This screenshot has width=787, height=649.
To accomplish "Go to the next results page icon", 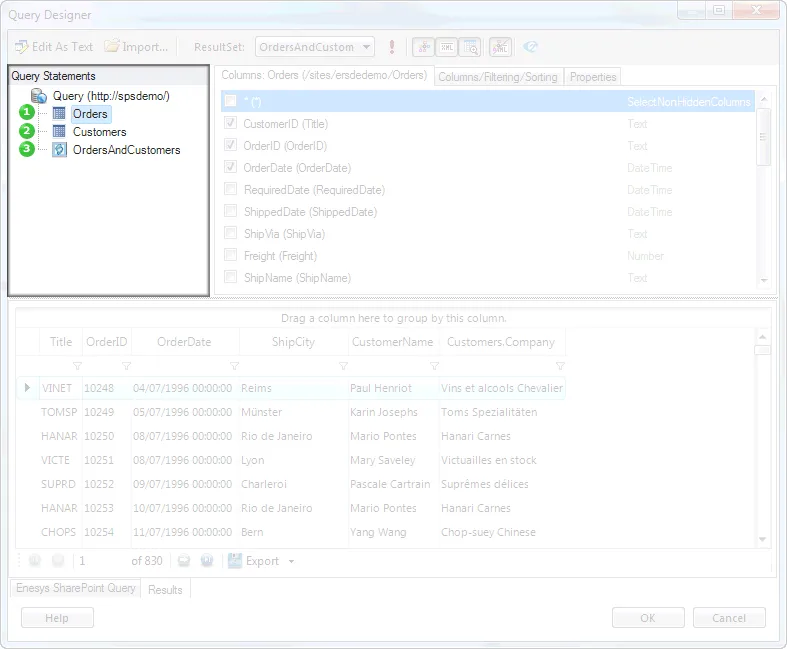I will [183, 561].
